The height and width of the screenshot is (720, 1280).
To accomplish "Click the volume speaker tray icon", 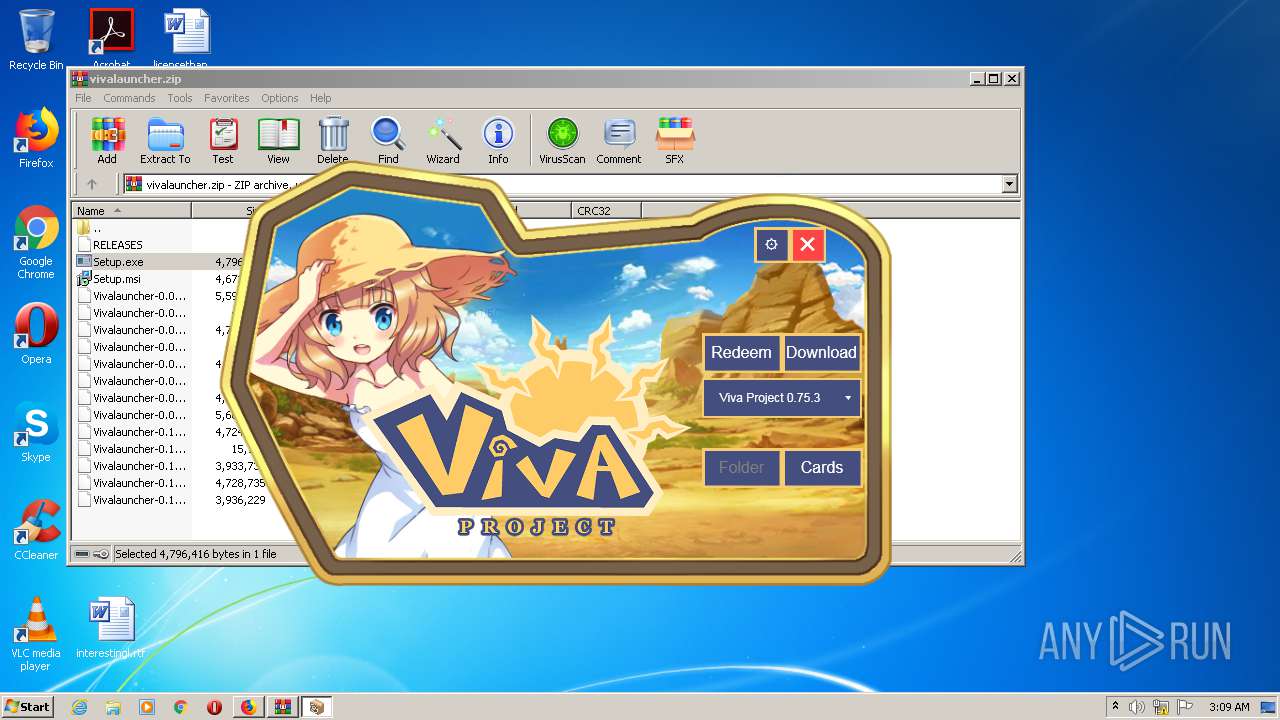I will point(1137,707).
